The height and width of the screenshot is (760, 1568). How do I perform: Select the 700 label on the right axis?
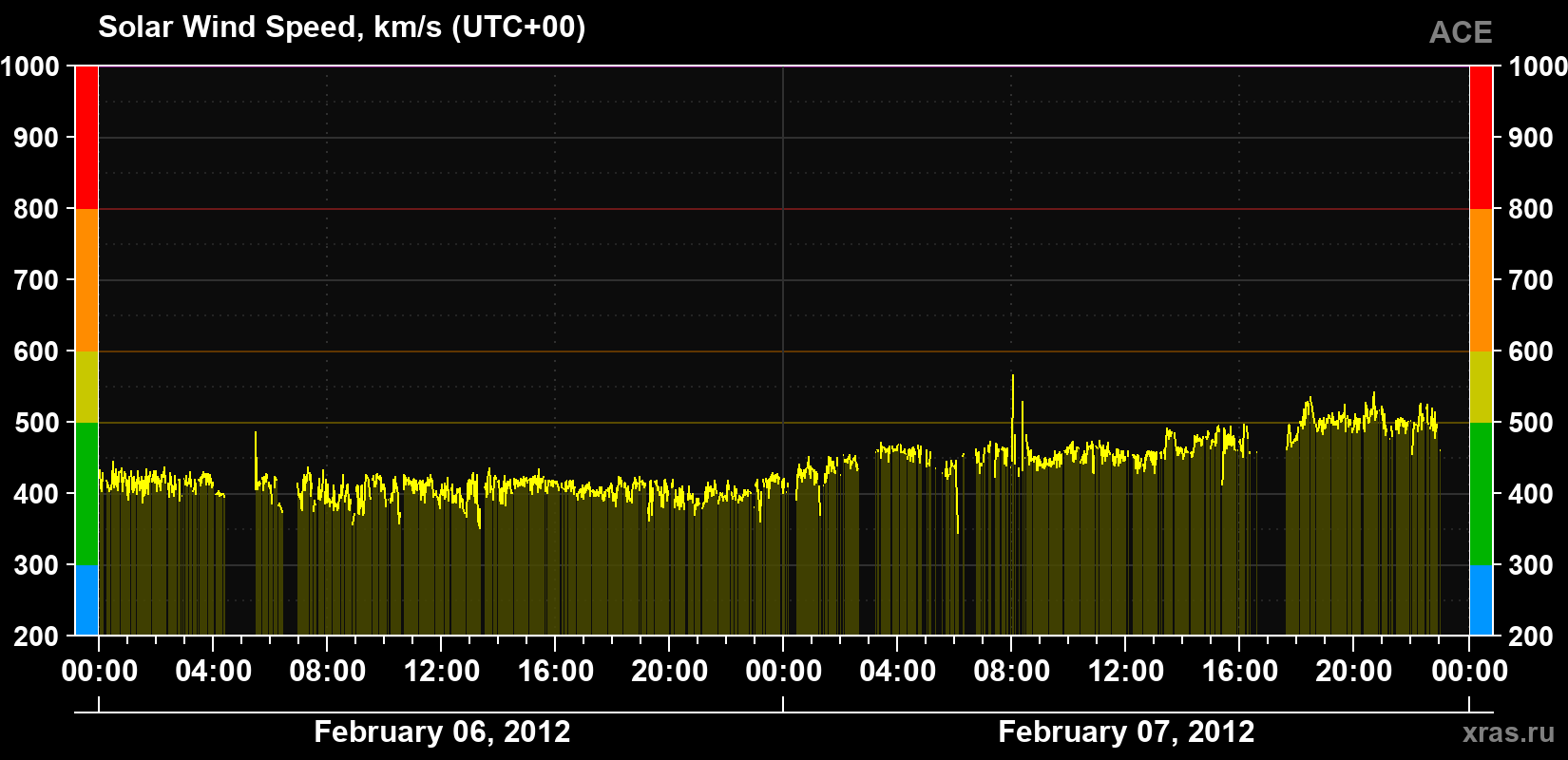click(1532, 280)
